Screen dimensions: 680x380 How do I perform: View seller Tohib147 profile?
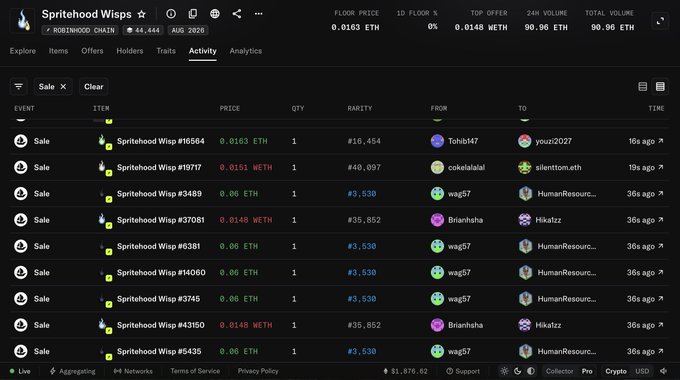(x=454, y=141)
